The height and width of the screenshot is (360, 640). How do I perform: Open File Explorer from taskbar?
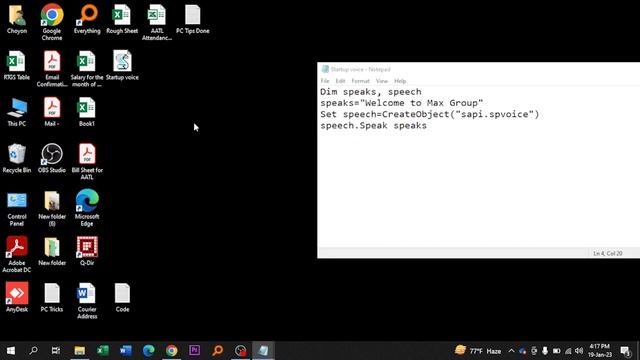[x=80, y=351]
